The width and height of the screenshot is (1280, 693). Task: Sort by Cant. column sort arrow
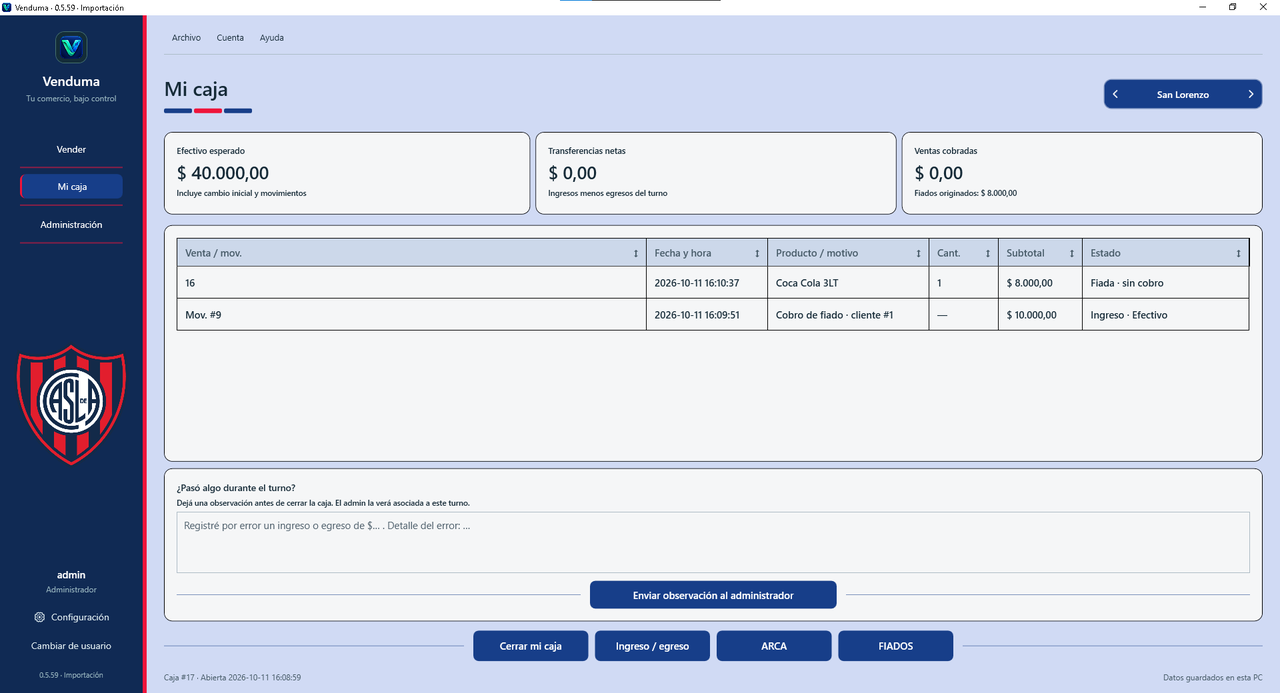[x=988, y=253]
